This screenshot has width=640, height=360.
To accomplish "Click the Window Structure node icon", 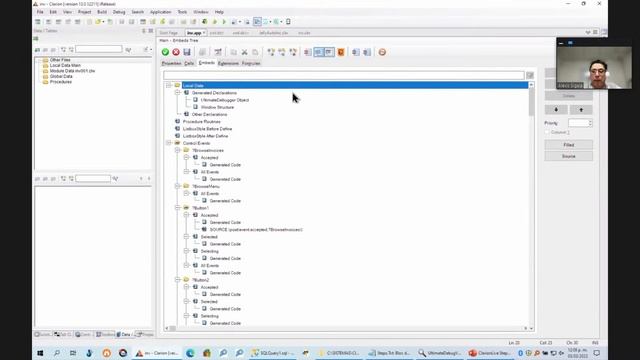I will coord(195,107).
